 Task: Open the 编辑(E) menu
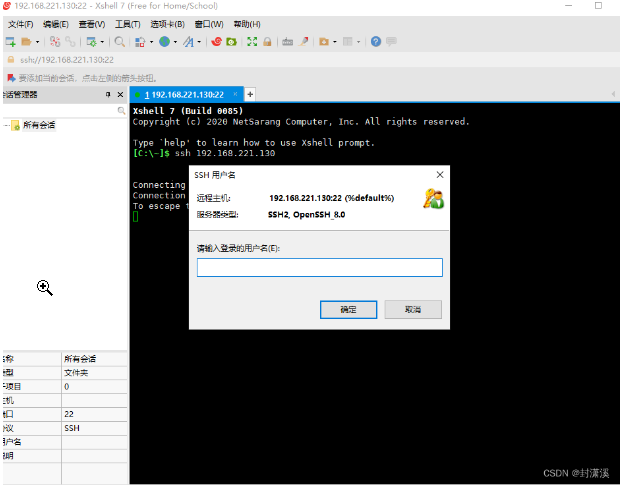click(x=56, y=24)
